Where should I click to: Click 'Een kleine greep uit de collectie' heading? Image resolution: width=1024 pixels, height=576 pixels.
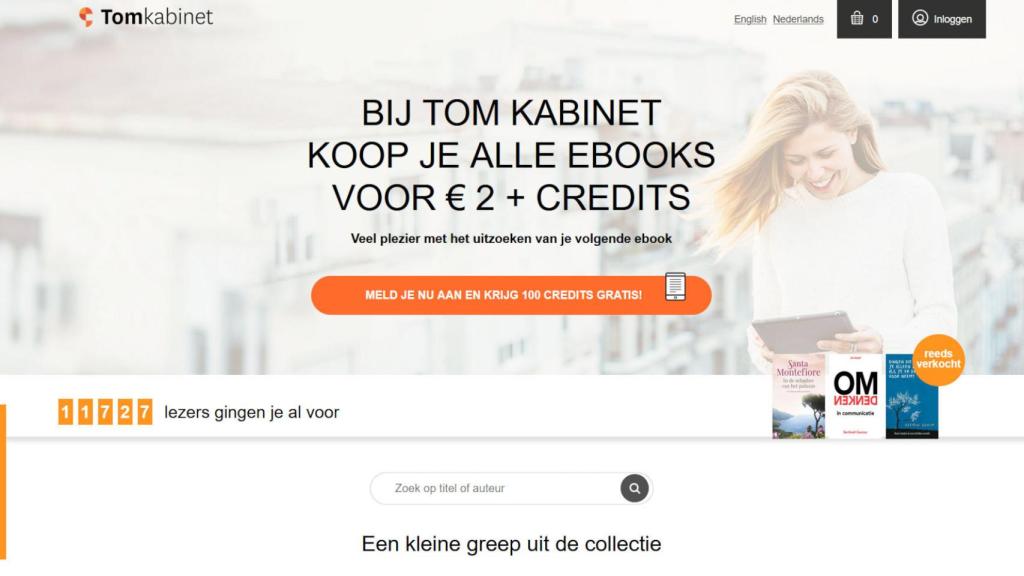point(511,544)
